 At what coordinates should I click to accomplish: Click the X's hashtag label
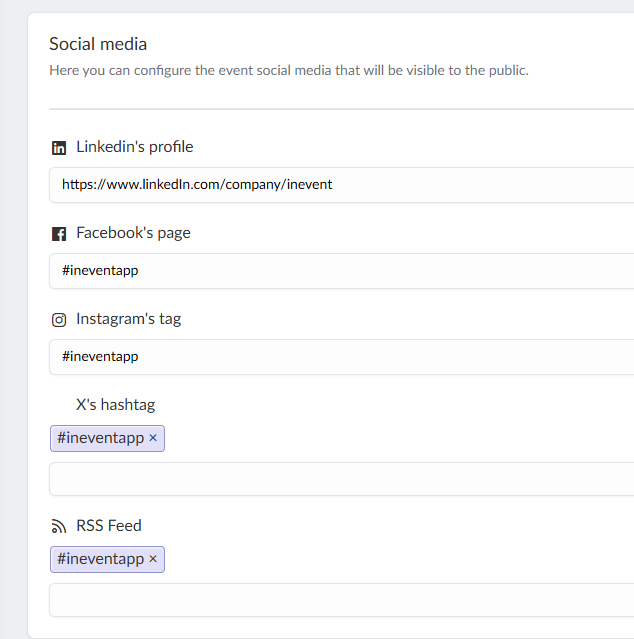(115, 405)
